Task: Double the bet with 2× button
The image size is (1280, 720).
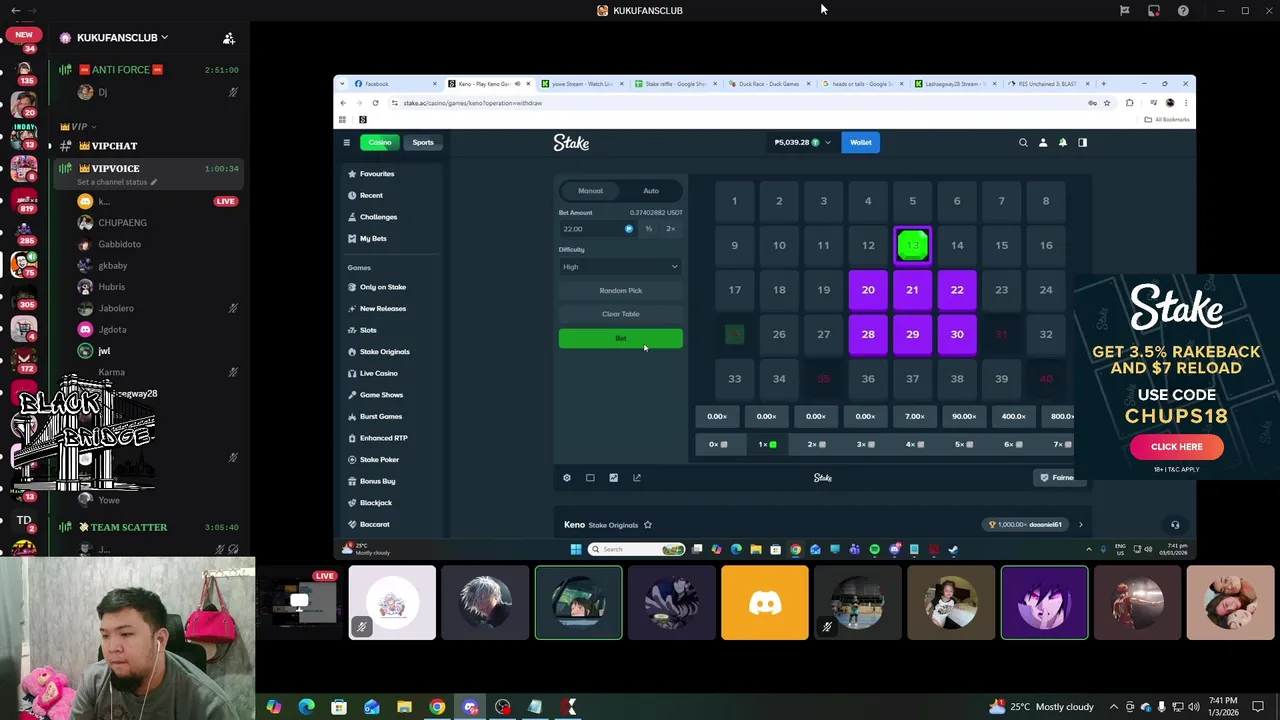Action: pyautogui.click(x=670, y=229)
